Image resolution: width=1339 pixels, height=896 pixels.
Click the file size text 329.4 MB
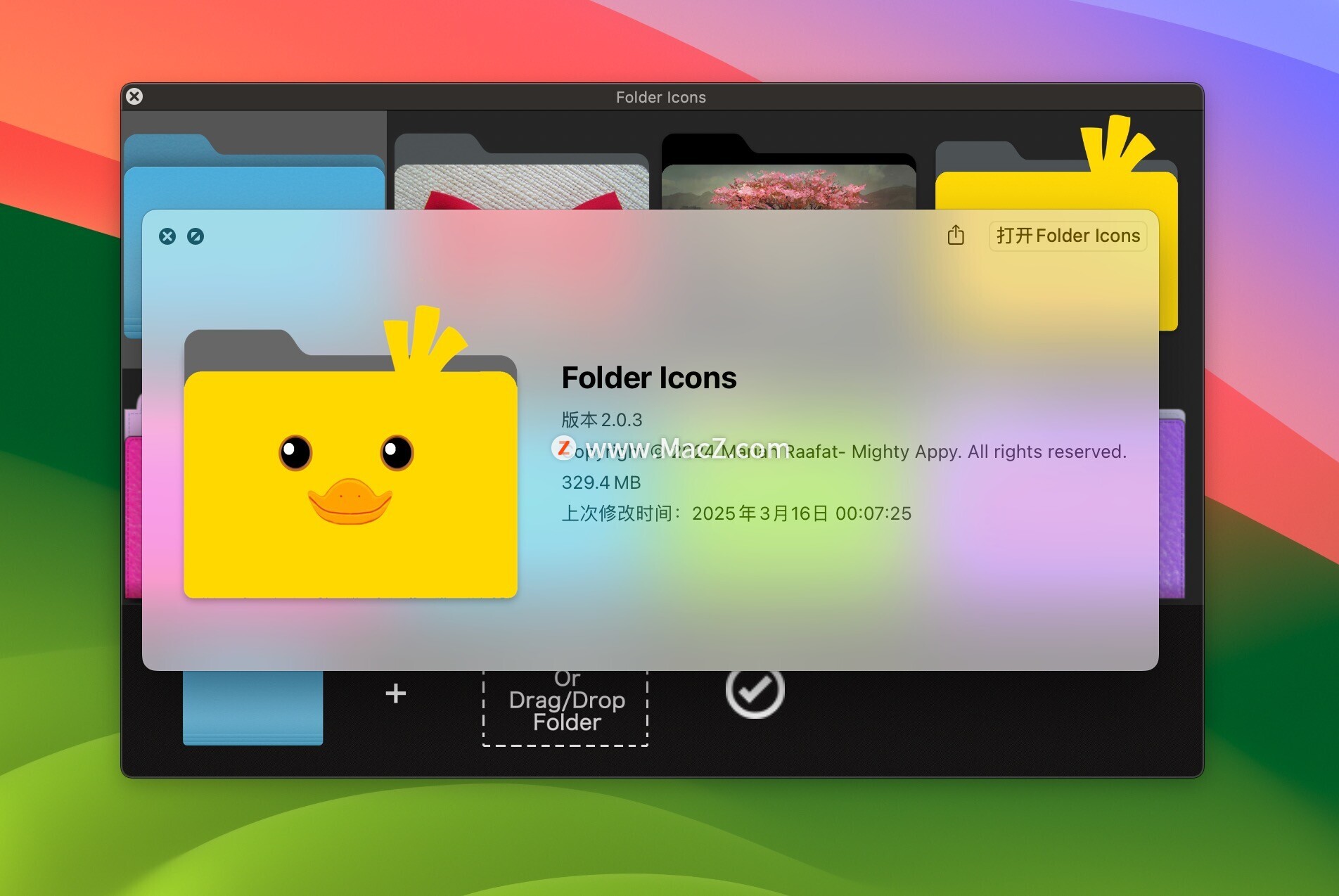(x=601, y=482)
